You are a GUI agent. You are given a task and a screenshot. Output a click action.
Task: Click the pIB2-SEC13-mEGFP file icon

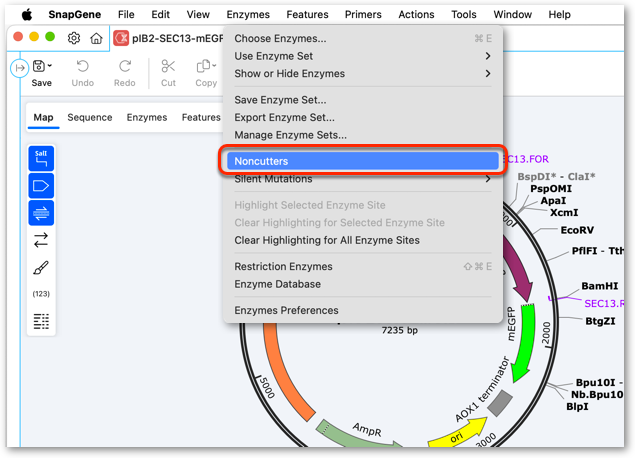[x=121, y=38]
